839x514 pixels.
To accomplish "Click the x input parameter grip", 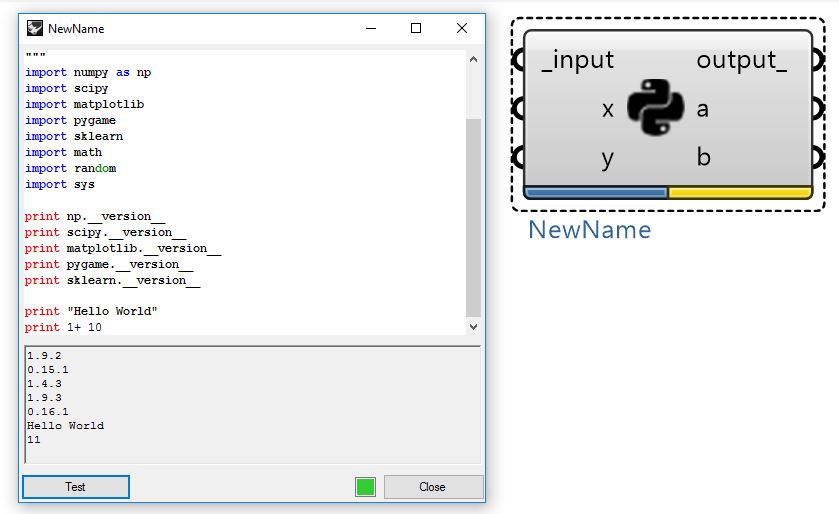I will pos(520,109).
